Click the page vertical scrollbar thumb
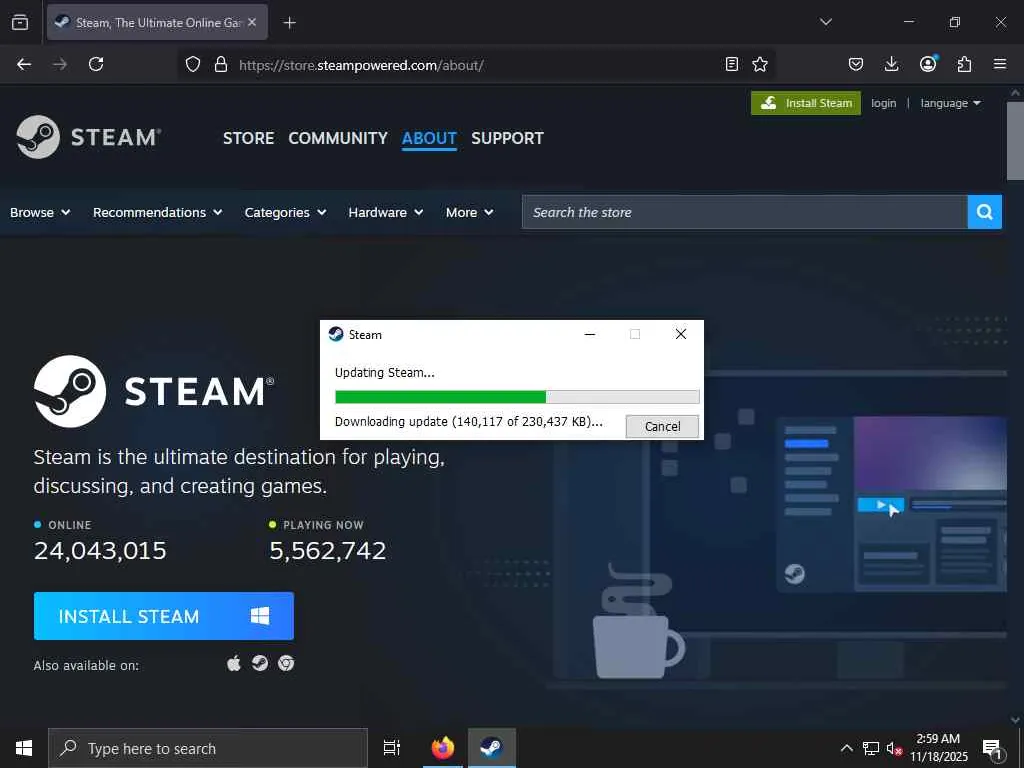The width and height of the screenshot is (1024, 768). click(1015, 140)
